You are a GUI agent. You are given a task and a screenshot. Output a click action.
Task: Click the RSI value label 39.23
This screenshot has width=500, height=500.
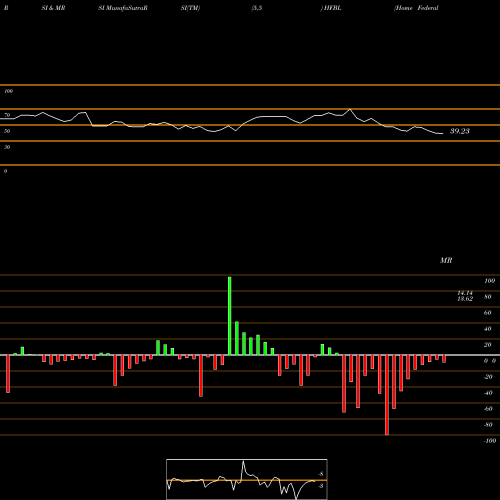460,131
